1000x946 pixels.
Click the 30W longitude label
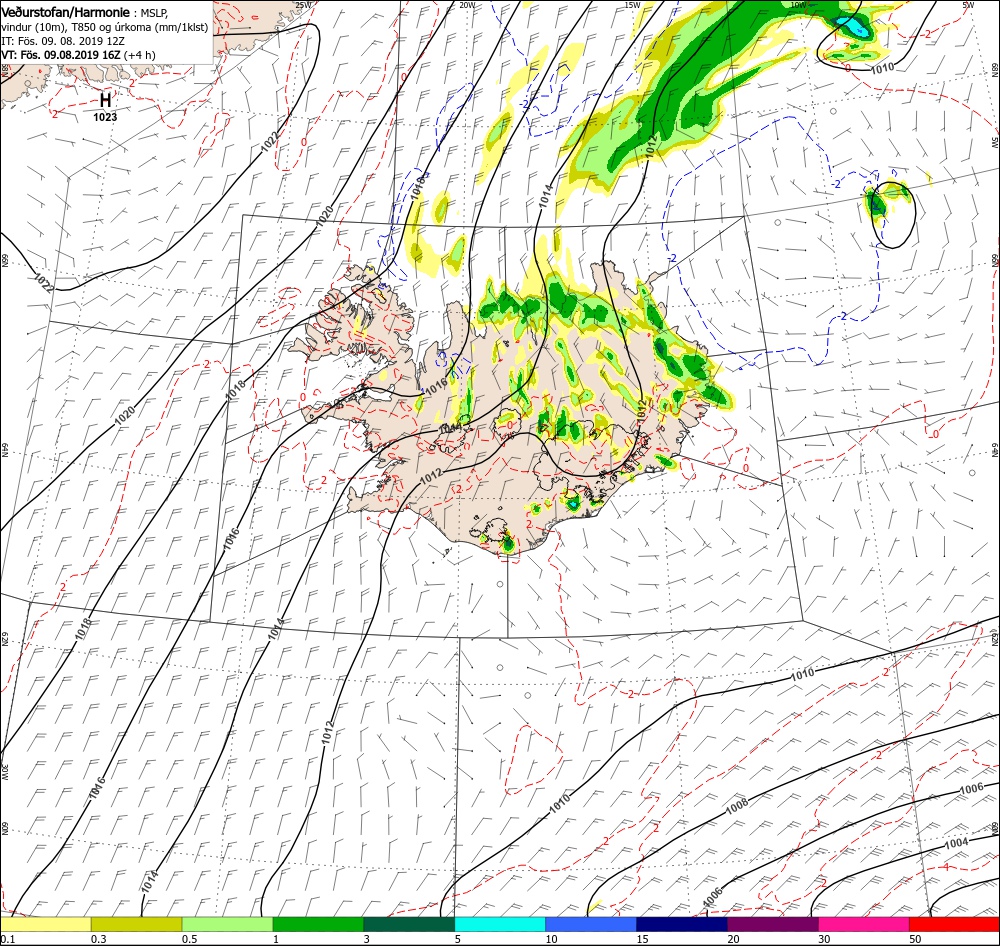coord(4,772)
